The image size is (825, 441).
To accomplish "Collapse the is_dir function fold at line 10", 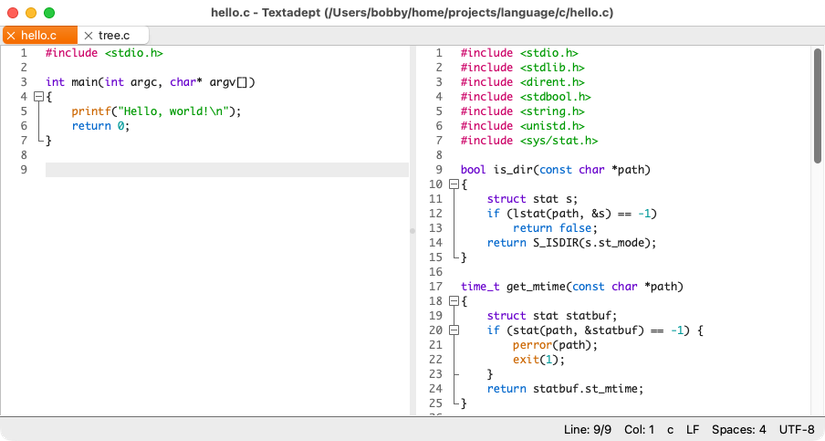I will tap(454, 184).
